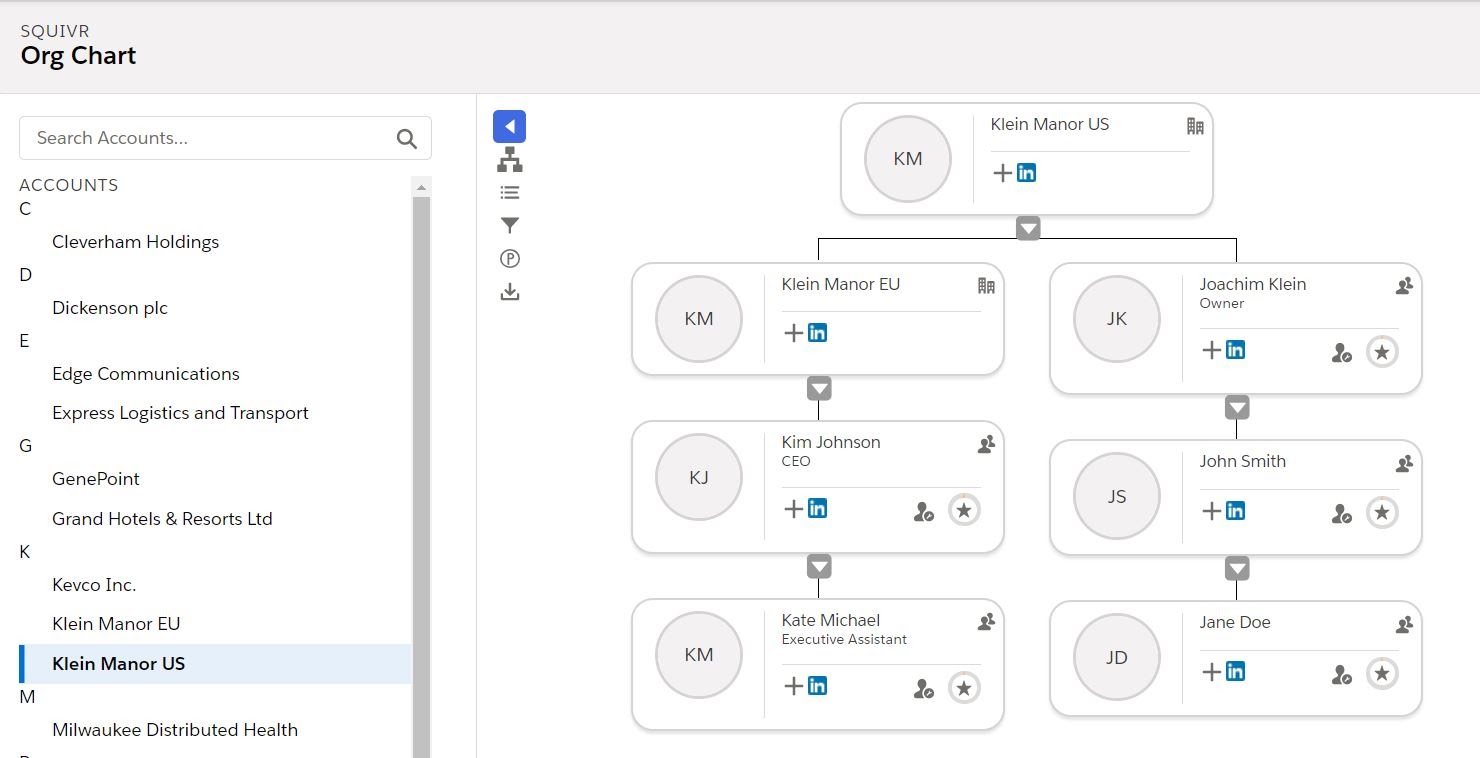Collapse children below Klein Manor US card
This screenshot has width=1480, height=758.
tap(1028, 228)
